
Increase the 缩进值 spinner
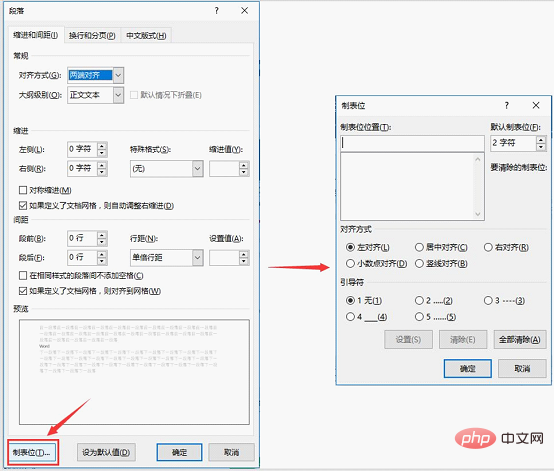pyautogui.click(x=244, y=165)
